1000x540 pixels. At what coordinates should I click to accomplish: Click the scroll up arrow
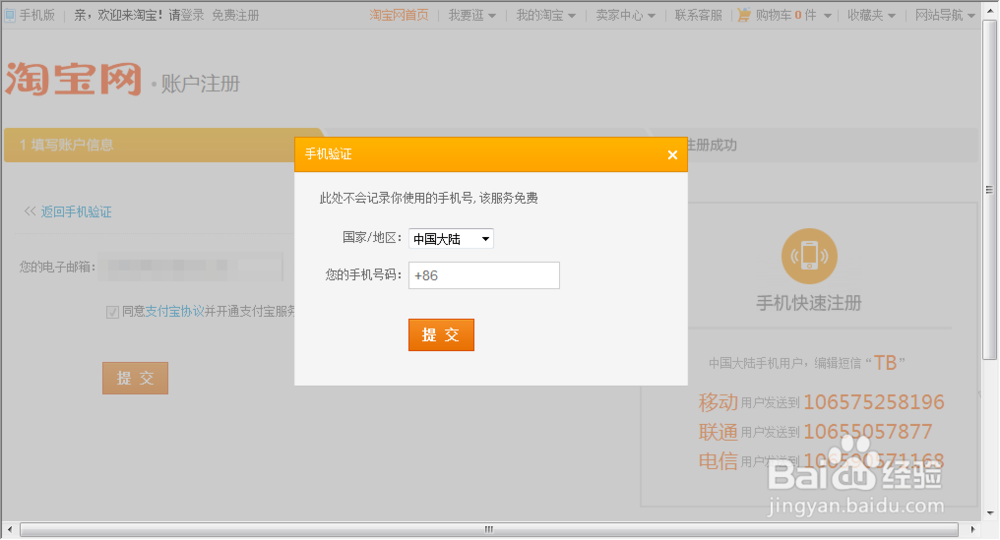click(x=989, y=10)
